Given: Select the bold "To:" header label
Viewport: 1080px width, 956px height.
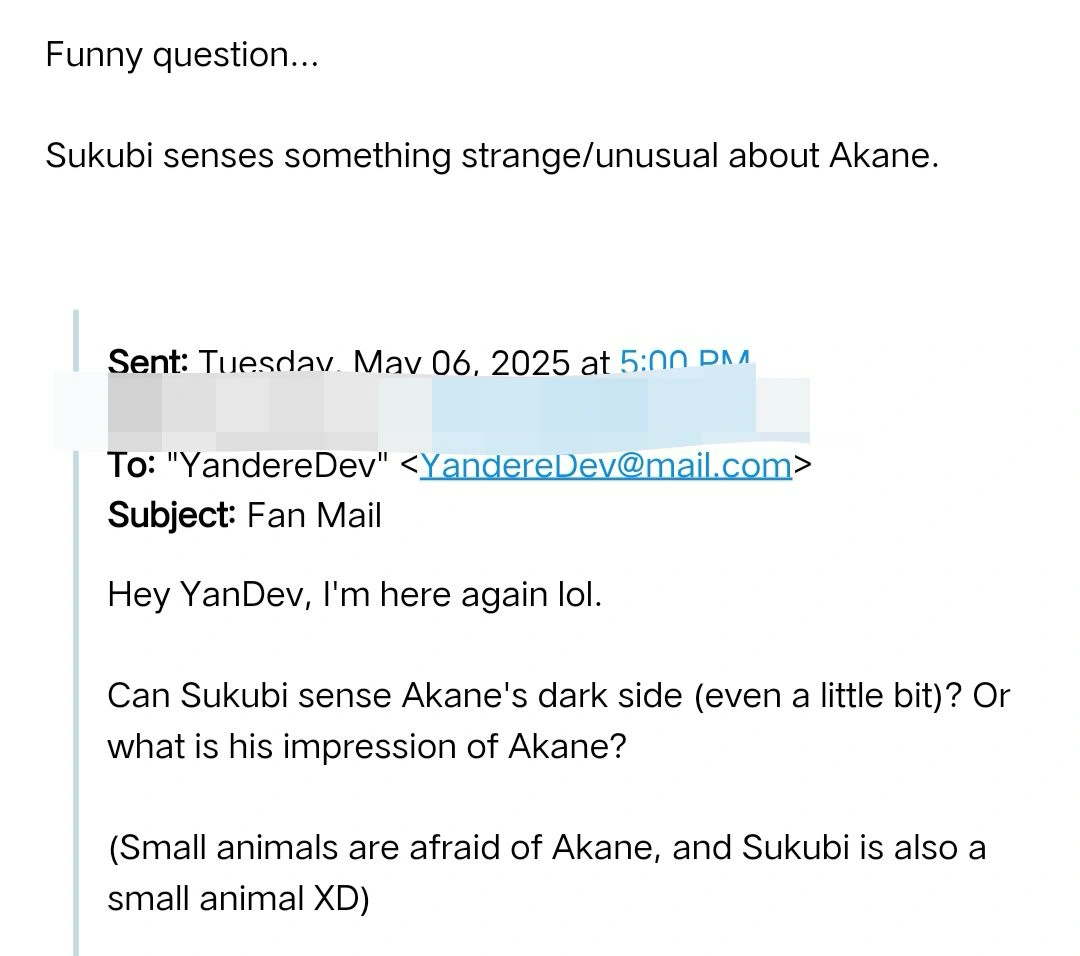Looking at the screenshot, I should 131,465.
